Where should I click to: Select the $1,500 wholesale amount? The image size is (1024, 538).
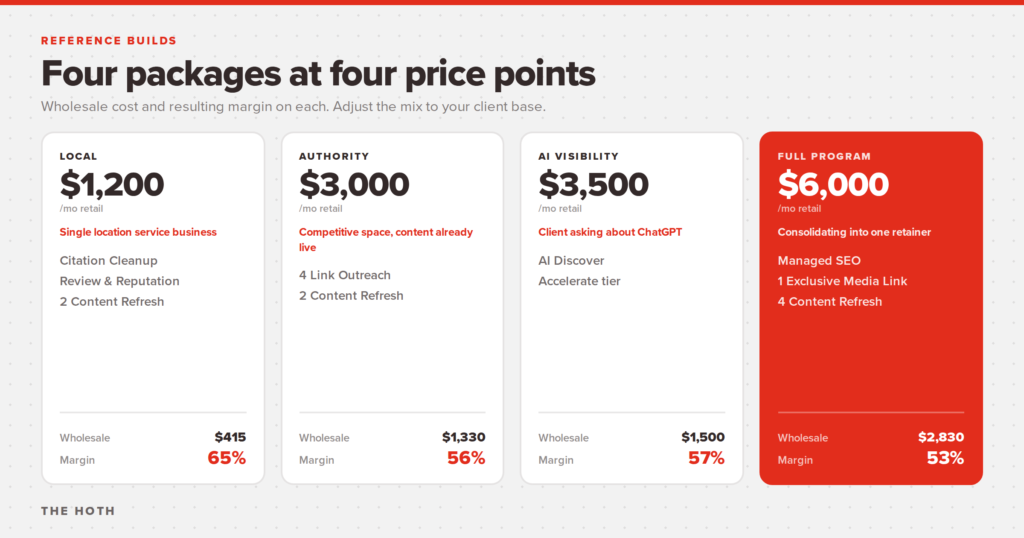[x=703, y=437]
